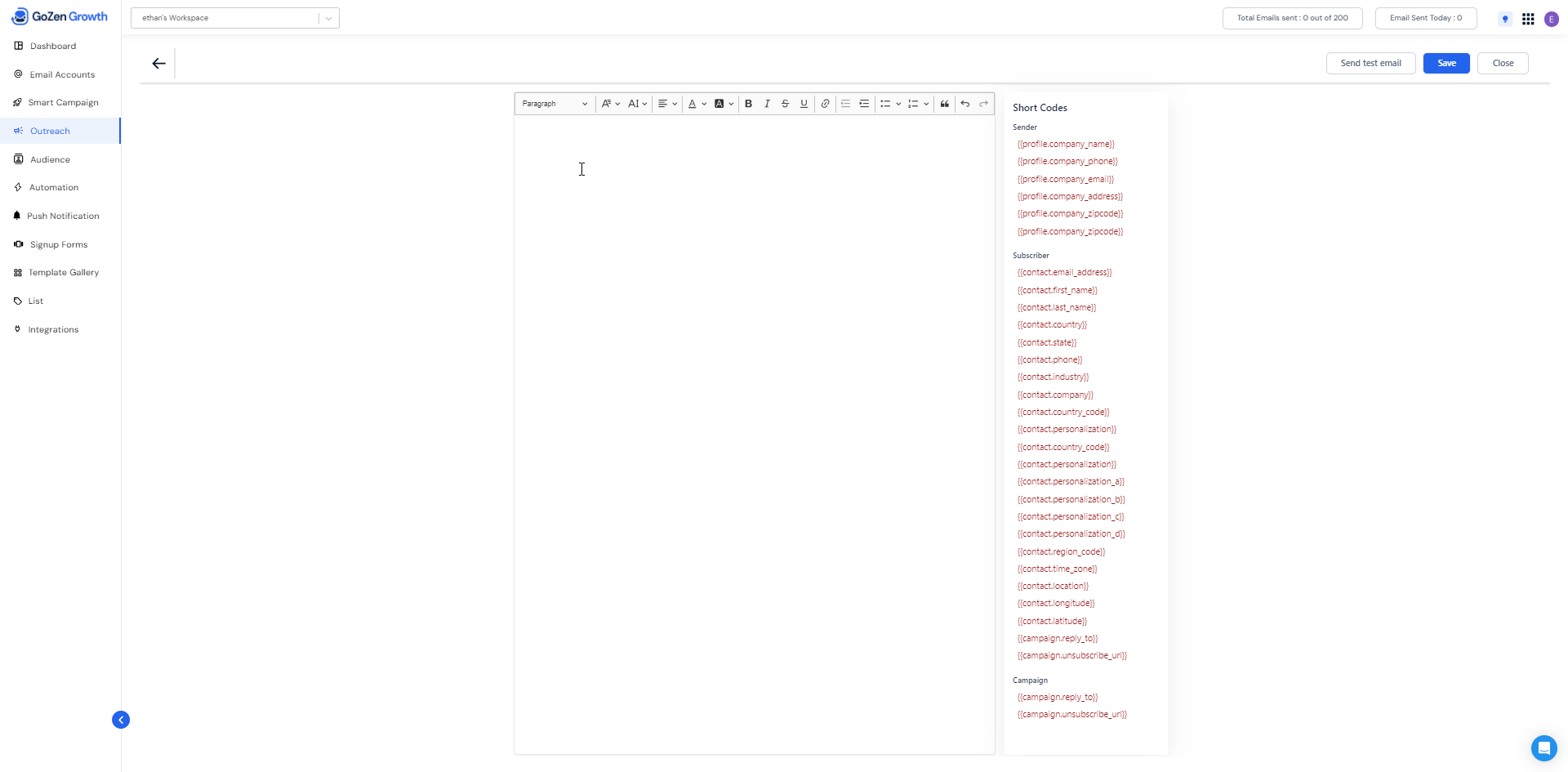Image resolution: width=1568 pixels, height=772 pixels.
Task: Click the Send test email button
Action: 1370,63
